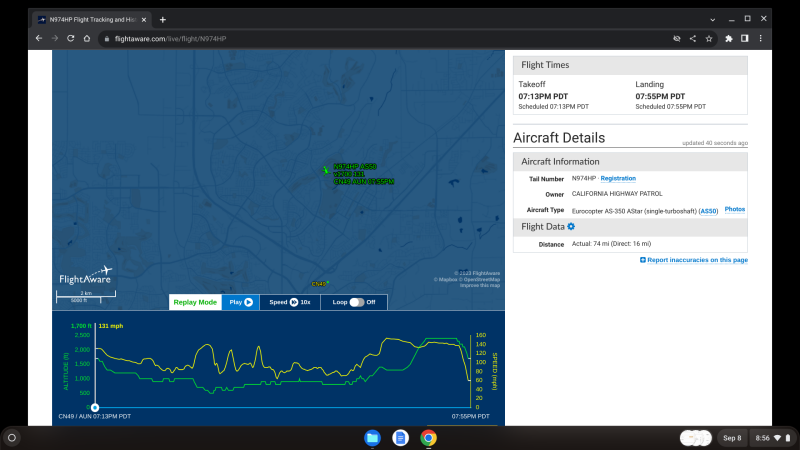Click the timeline scrubber handle at start

[95, 407]
